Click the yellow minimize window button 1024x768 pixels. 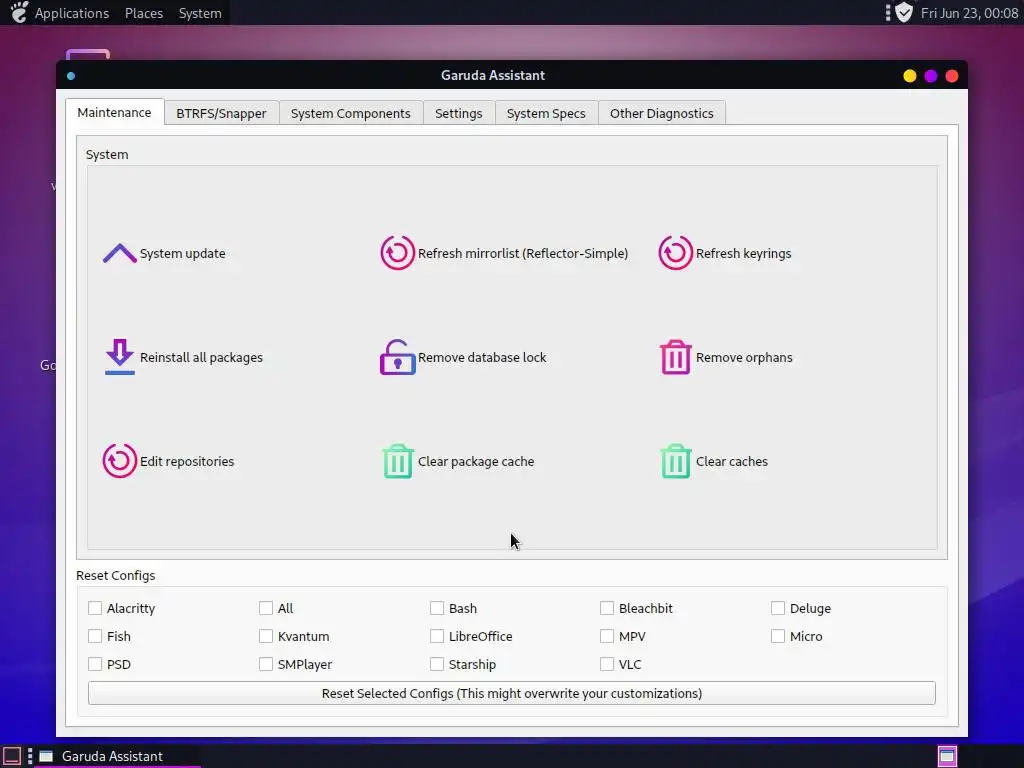[909, 76]
